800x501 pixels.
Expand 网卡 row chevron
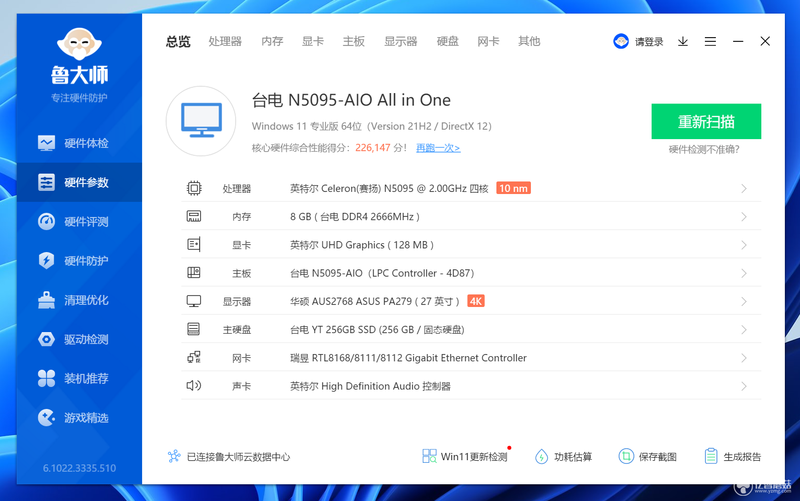click(x=744, y=358)
